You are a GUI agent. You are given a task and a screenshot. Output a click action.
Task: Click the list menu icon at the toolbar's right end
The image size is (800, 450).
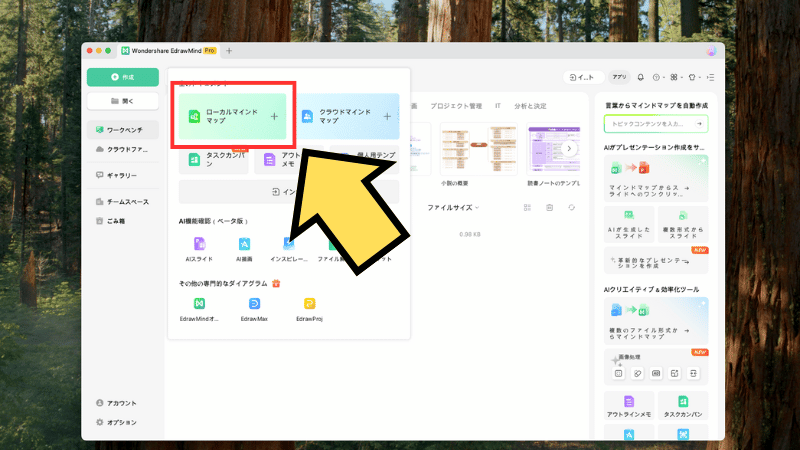pos(711,77)
